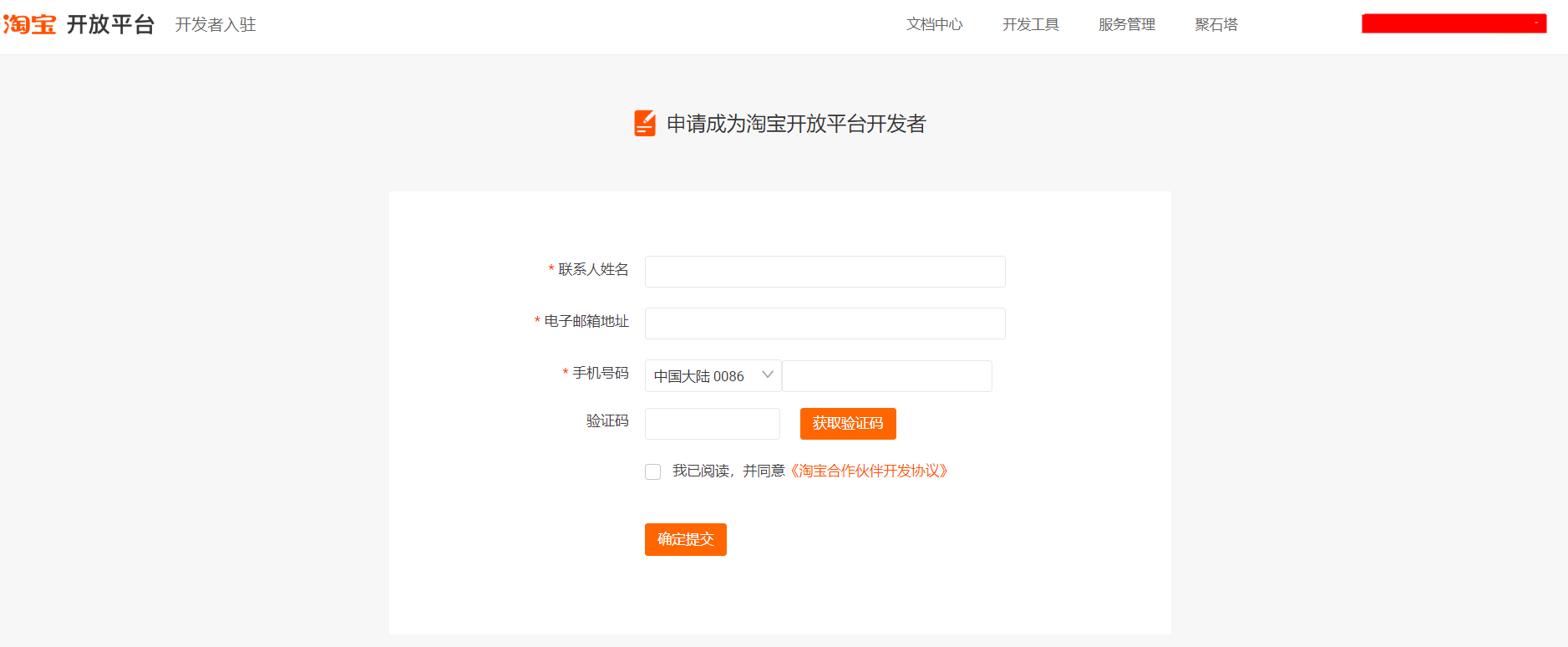Image resolution: width=1568 pixels, height=647 pixels.
Task: Focus the 联系人姓名 input field
Action: [825, 272]
